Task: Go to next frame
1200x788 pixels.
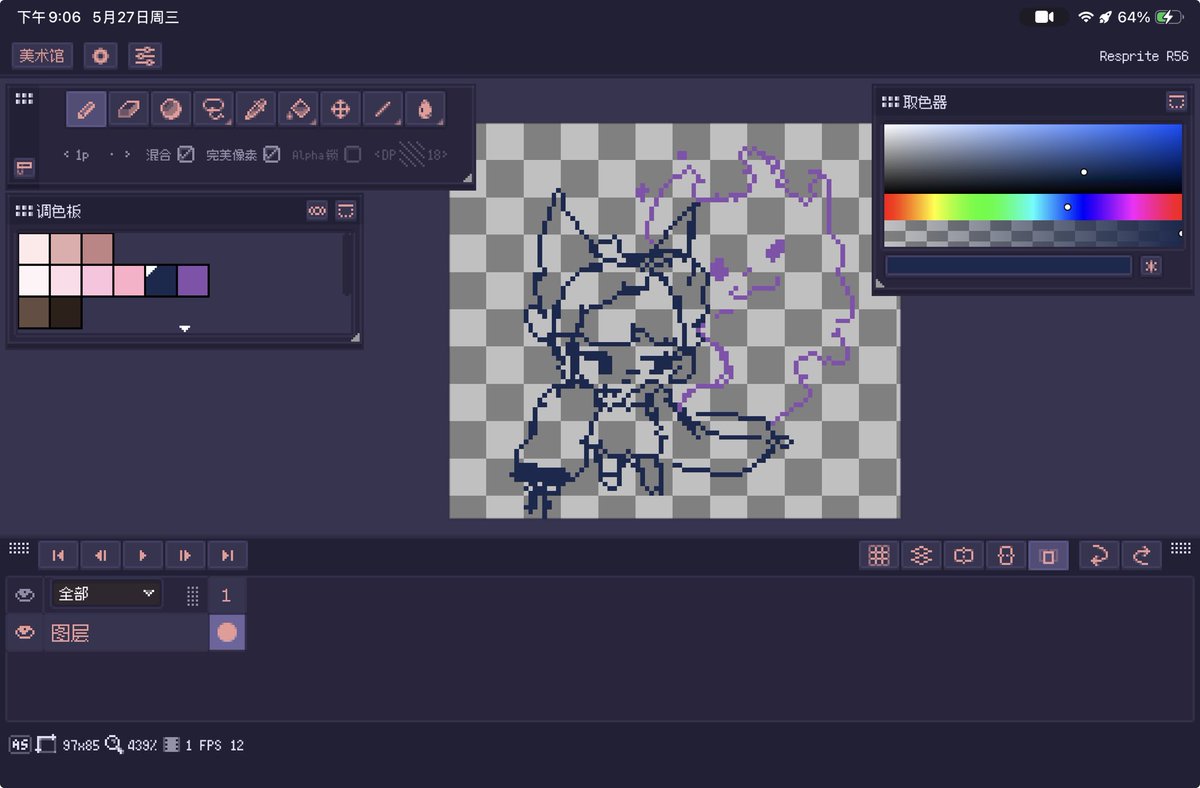Action: pyautogui.click(x=185, y=556)
